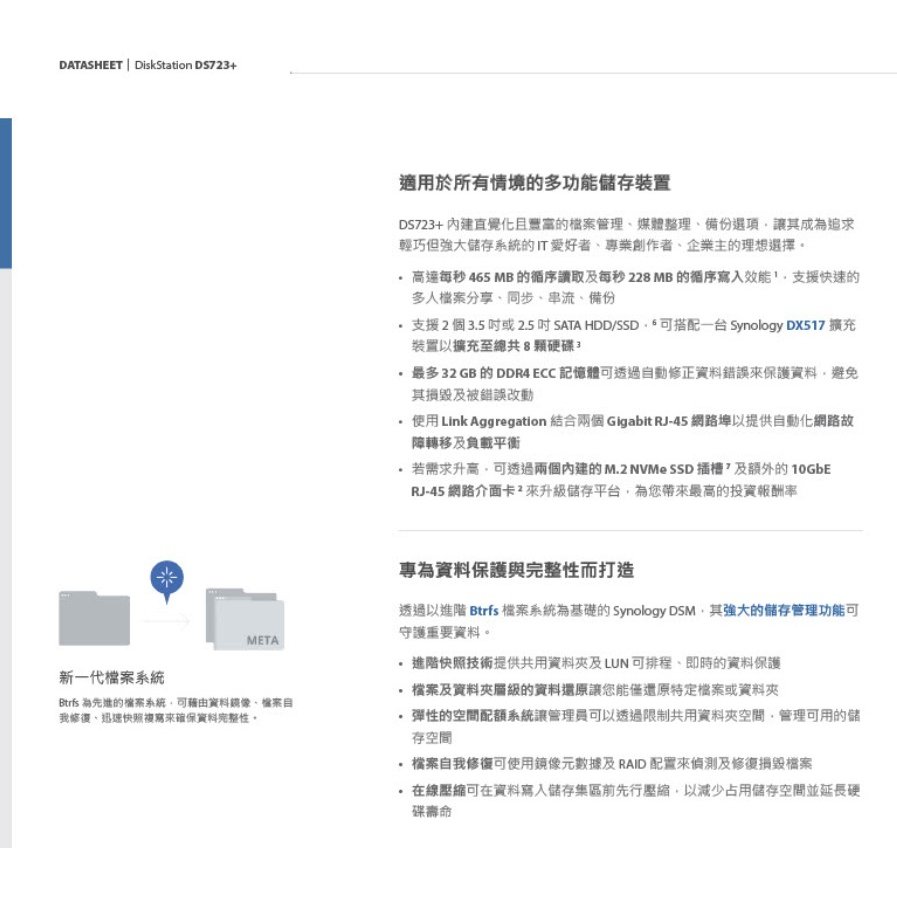Click the DiskStation DS723+ header title
Image resolution: width=897 pixels, height=897 pixels.
[x=185, y=65]
